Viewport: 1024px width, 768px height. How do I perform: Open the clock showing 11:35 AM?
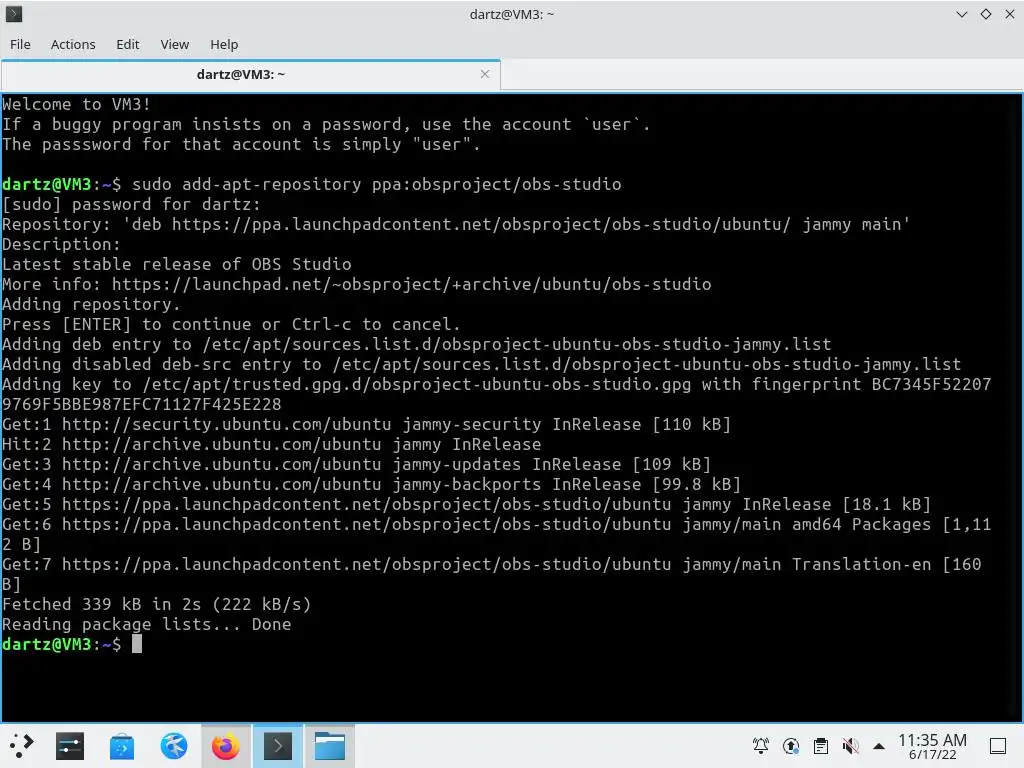pos(932,746)
